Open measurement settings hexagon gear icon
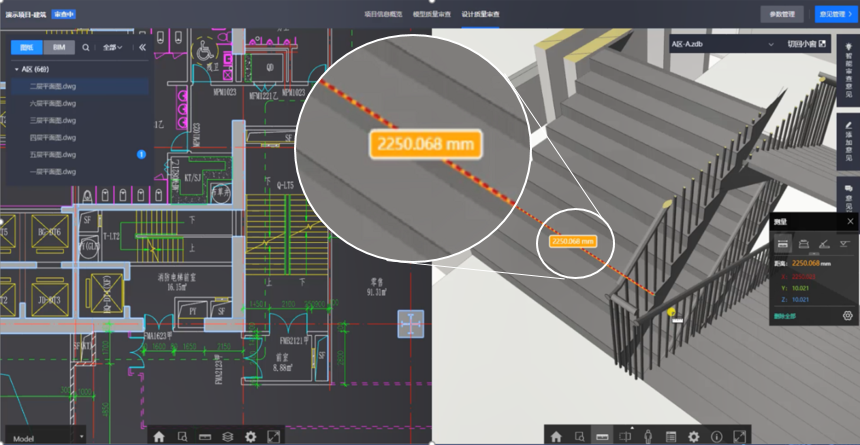The width and height of the screenshot is (860, 445). pos(847,316)
